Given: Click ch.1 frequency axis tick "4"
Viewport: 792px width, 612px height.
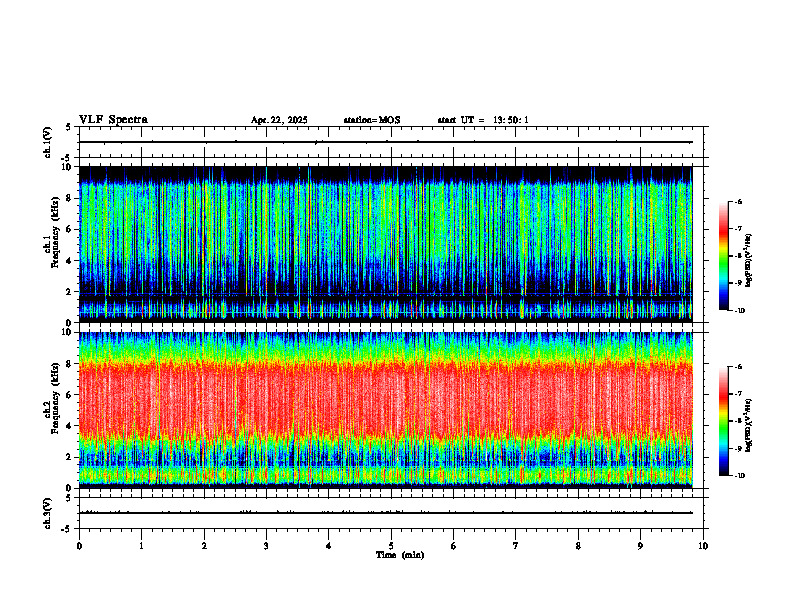Looking at the screenshot, I should 70,261.
